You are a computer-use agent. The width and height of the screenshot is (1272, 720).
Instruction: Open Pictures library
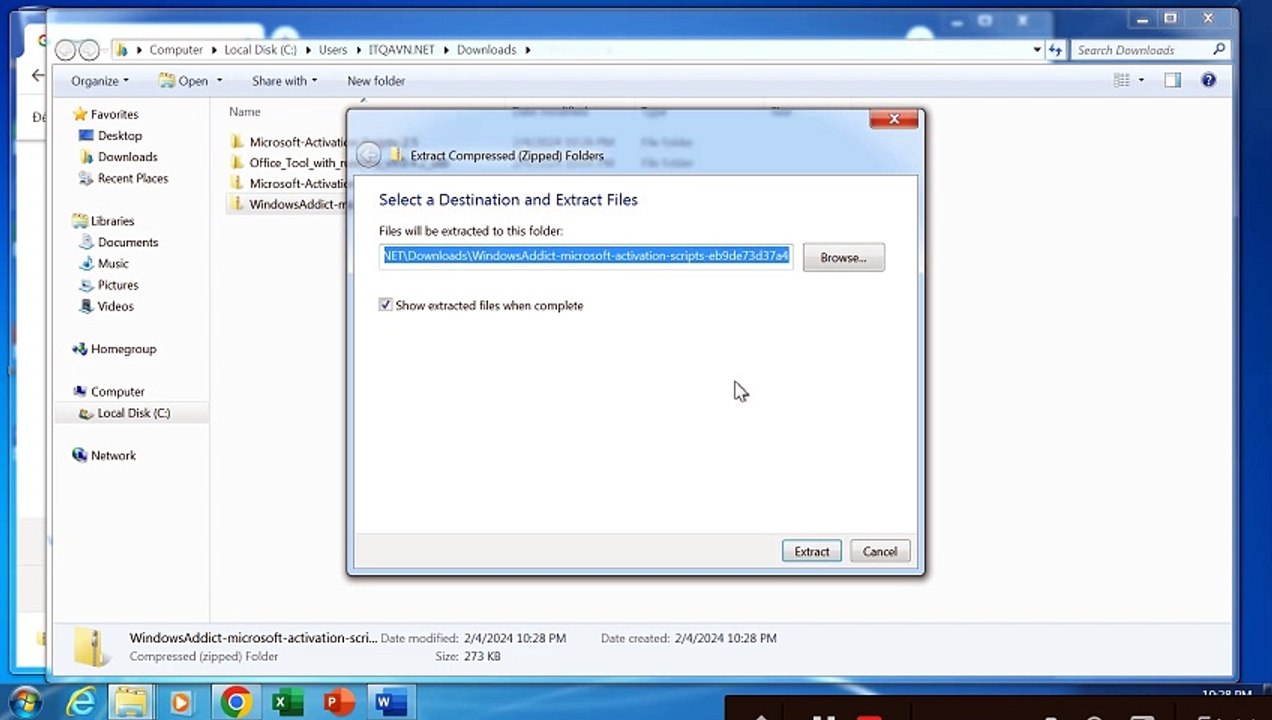coord(118,285)
